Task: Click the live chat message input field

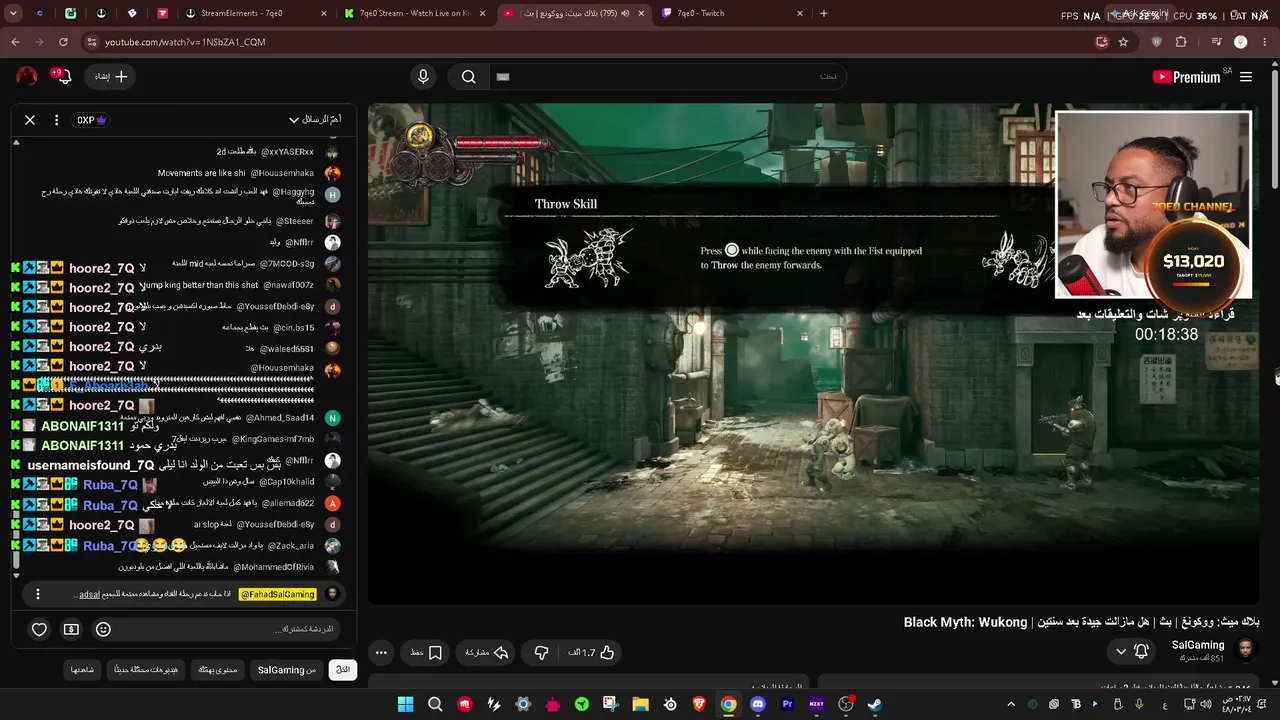Action: click(x=230, y=629)
